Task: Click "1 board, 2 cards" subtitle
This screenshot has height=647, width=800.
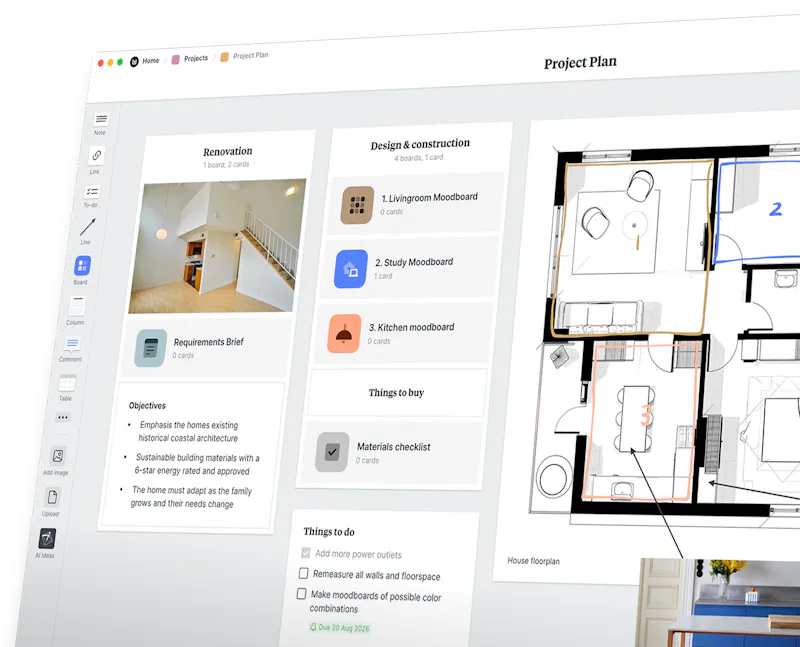Action: [x=226, y=165]
